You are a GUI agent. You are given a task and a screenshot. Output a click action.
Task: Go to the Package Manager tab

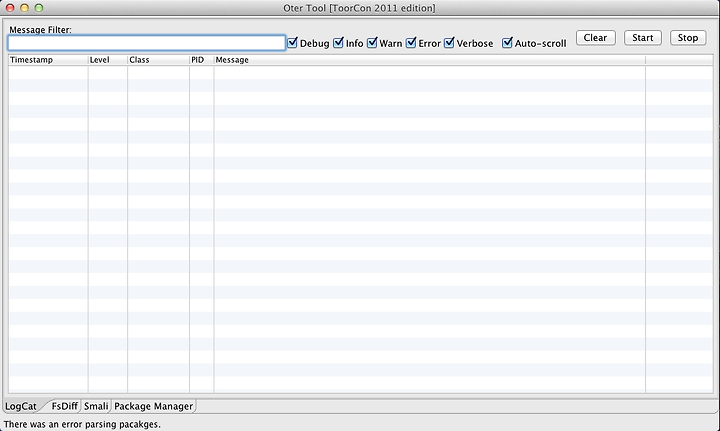coord(153,406)
